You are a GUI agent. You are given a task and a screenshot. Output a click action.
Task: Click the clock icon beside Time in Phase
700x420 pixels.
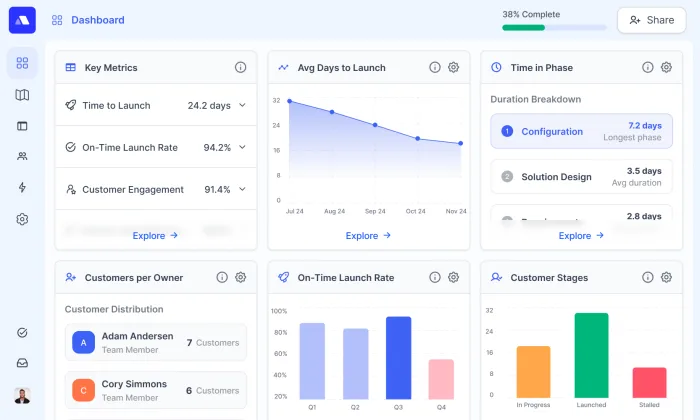point(496,67)
